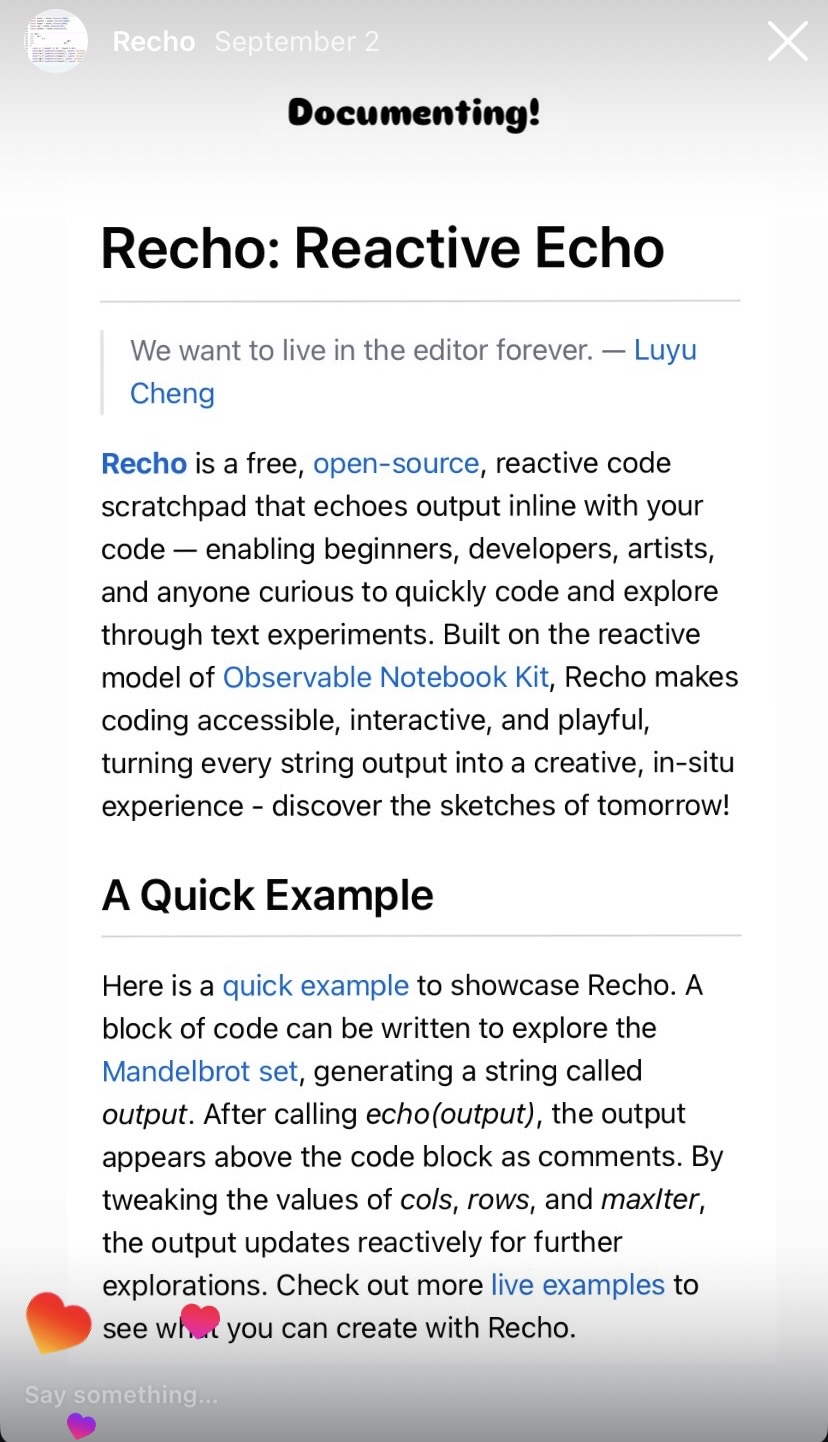Open the "live examples" link

(x=577, y=1285)
